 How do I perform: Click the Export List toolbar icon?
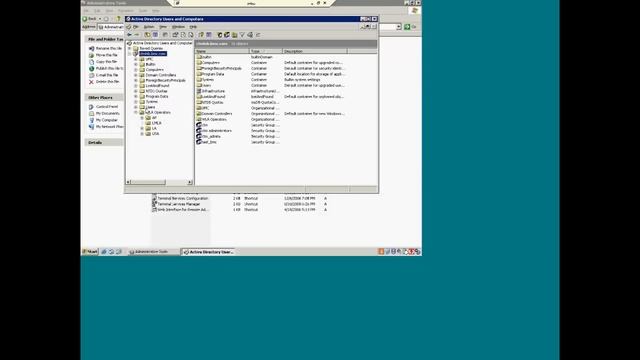tap(191, 35)
